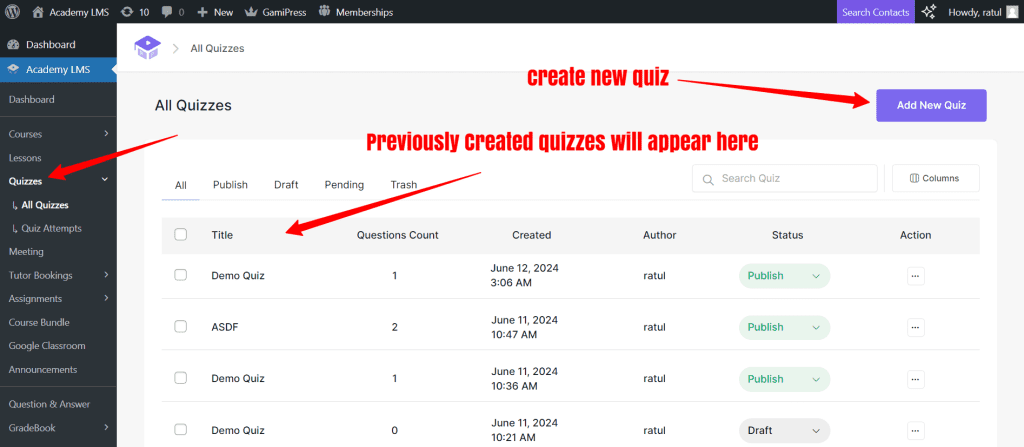1024x447 pixels.
Task: Check the box for June 12 Demo Quiz
Action: coord(181,275)
